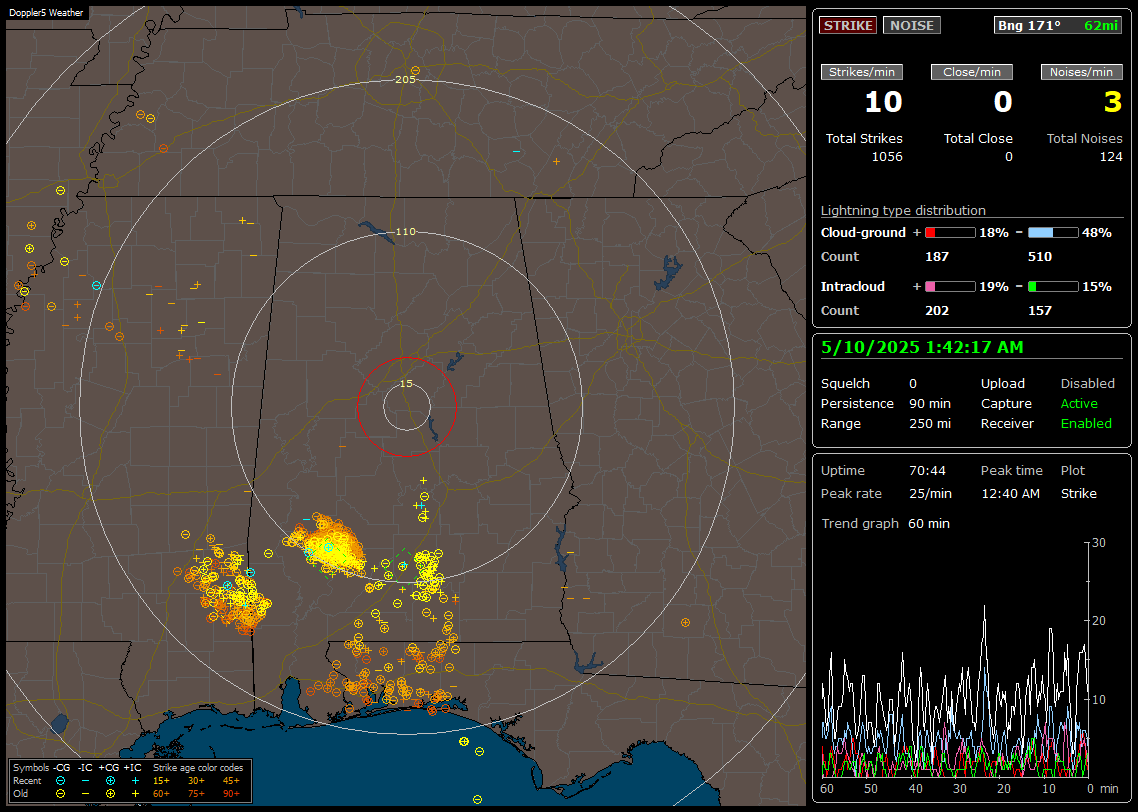Screen dimensions: 1138x812
Task: Click the Range value 250 mi
Action: [930, 424]
